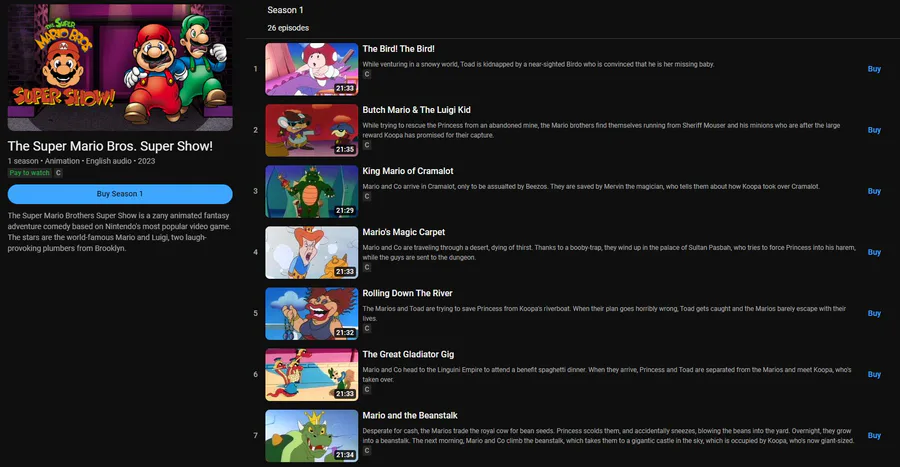Click the Pay to watch badge
This screenshot has width=900, height=467.
(29, 173)
